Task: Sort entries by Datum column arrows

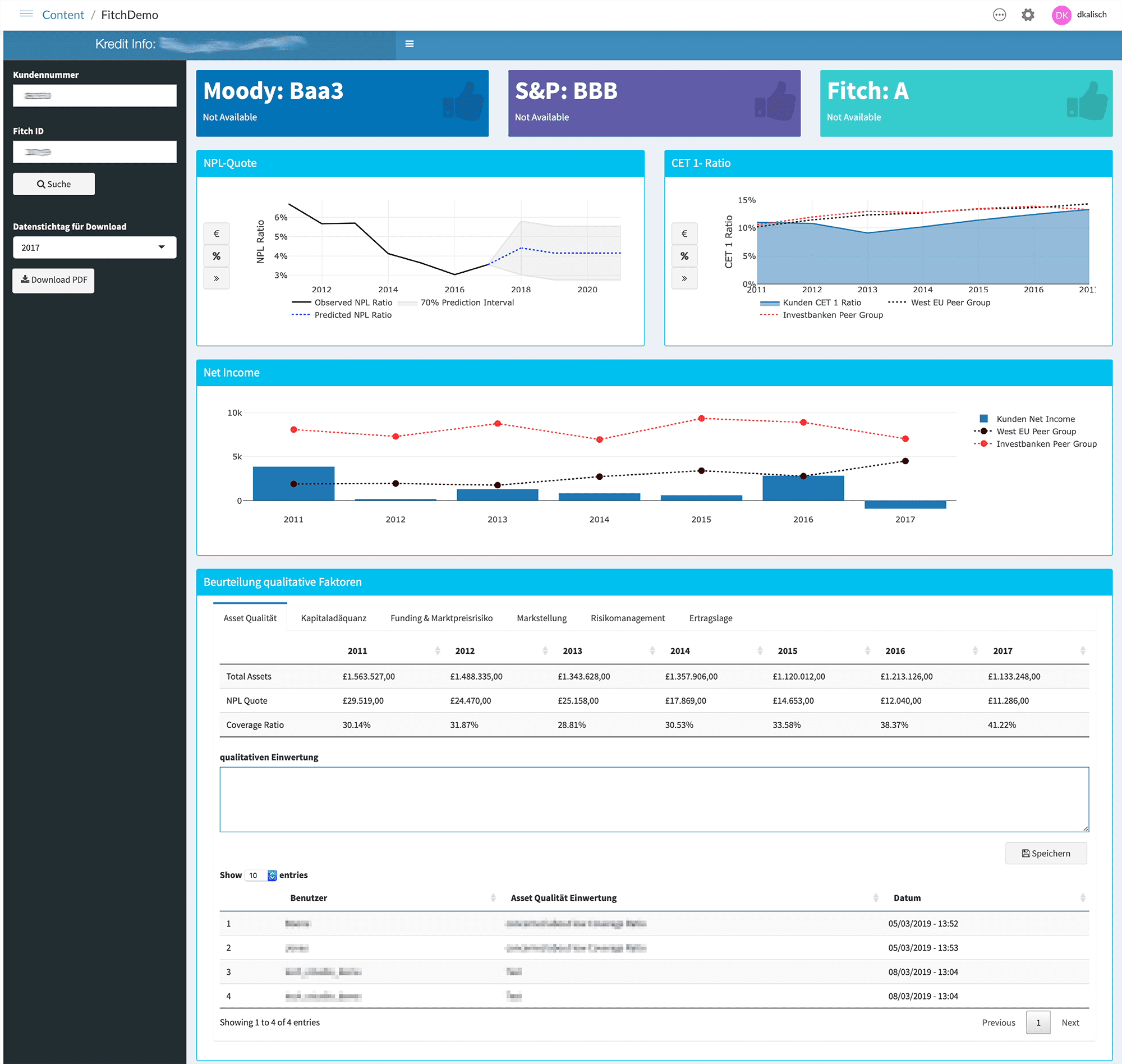Action: [1082, 898]
